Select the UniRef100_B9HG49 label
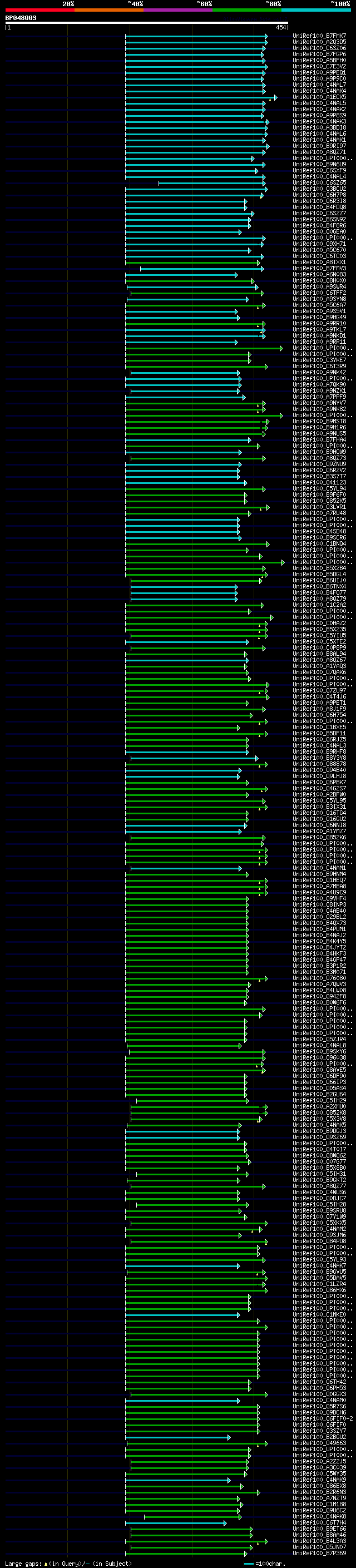Viewport: 356px width, 1568px height. pyautogui.click(x=319, y=317)
